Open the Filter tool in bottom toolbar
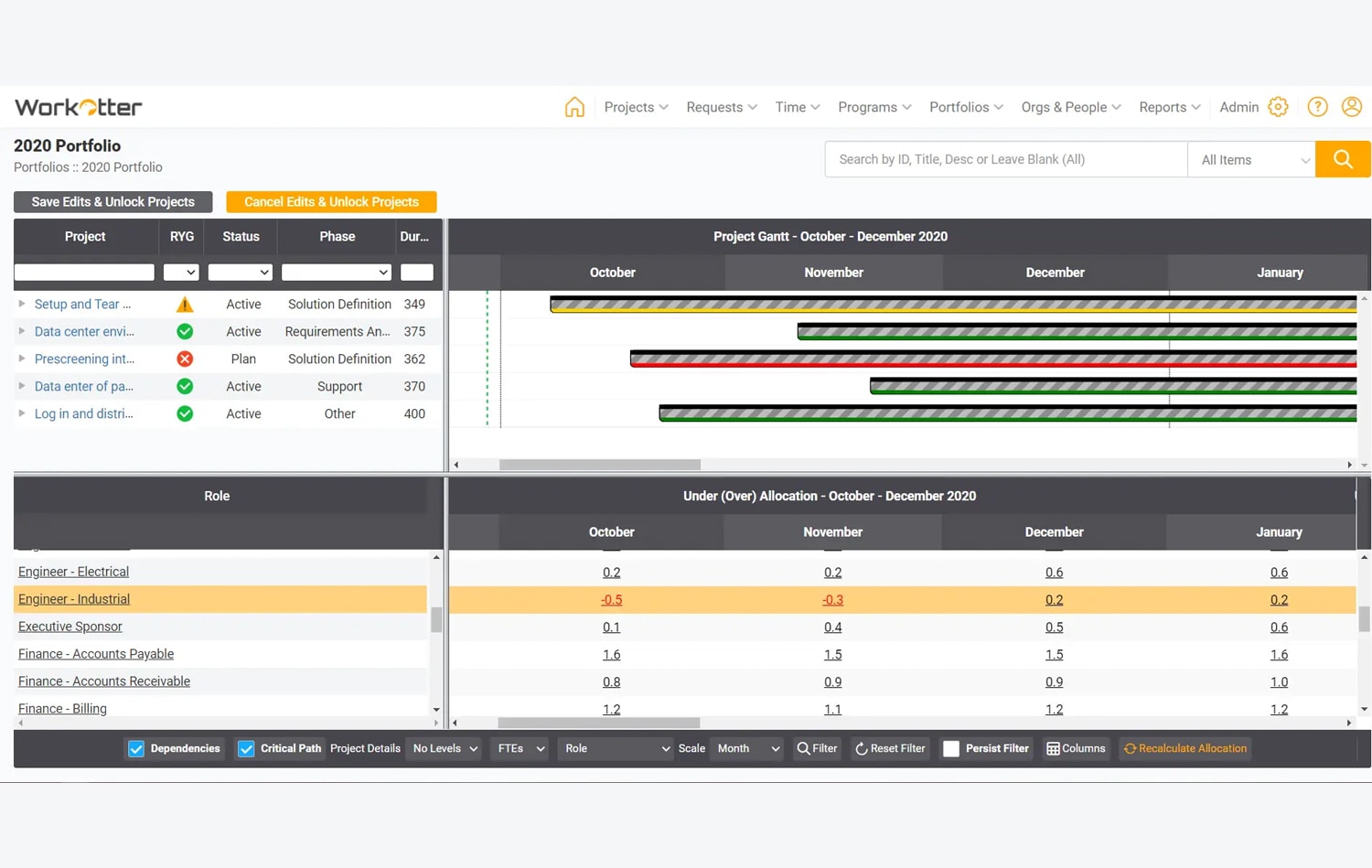The height and width of the screenshot is (868, 1372). click(816, 748)
